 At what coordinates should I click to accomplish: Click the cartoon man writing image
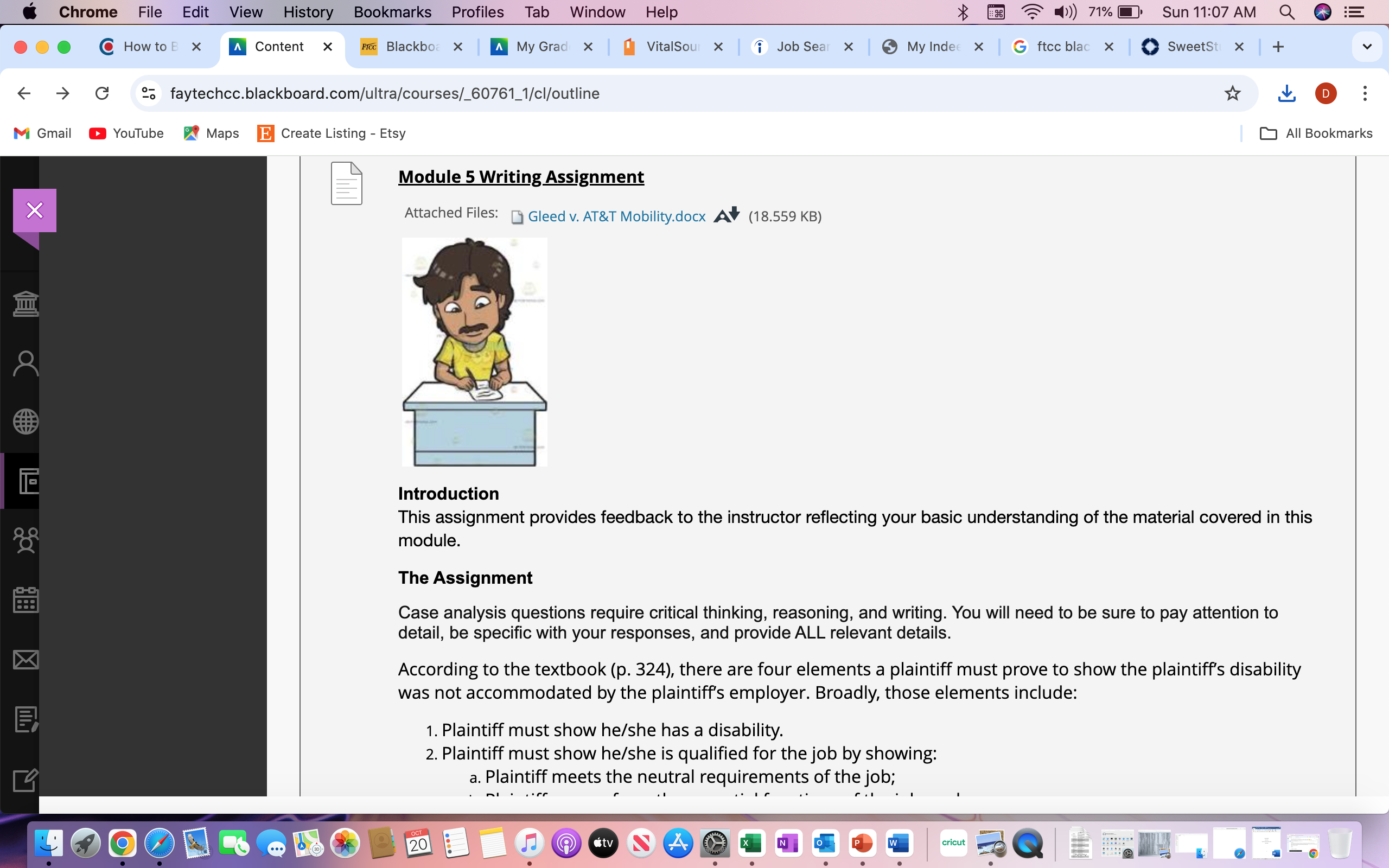(x=474, y=352)
